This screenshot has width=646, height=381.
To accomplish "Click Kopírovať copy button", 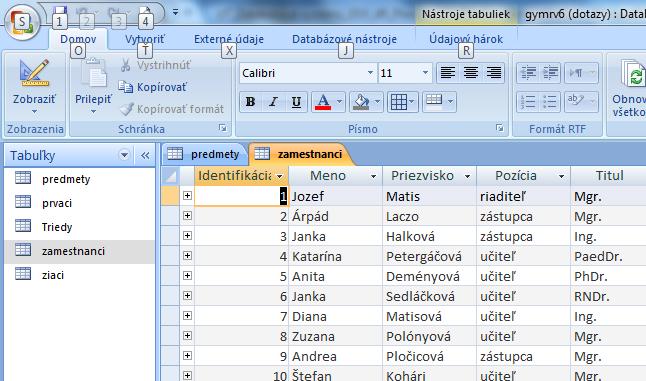I will click(153, 87).
